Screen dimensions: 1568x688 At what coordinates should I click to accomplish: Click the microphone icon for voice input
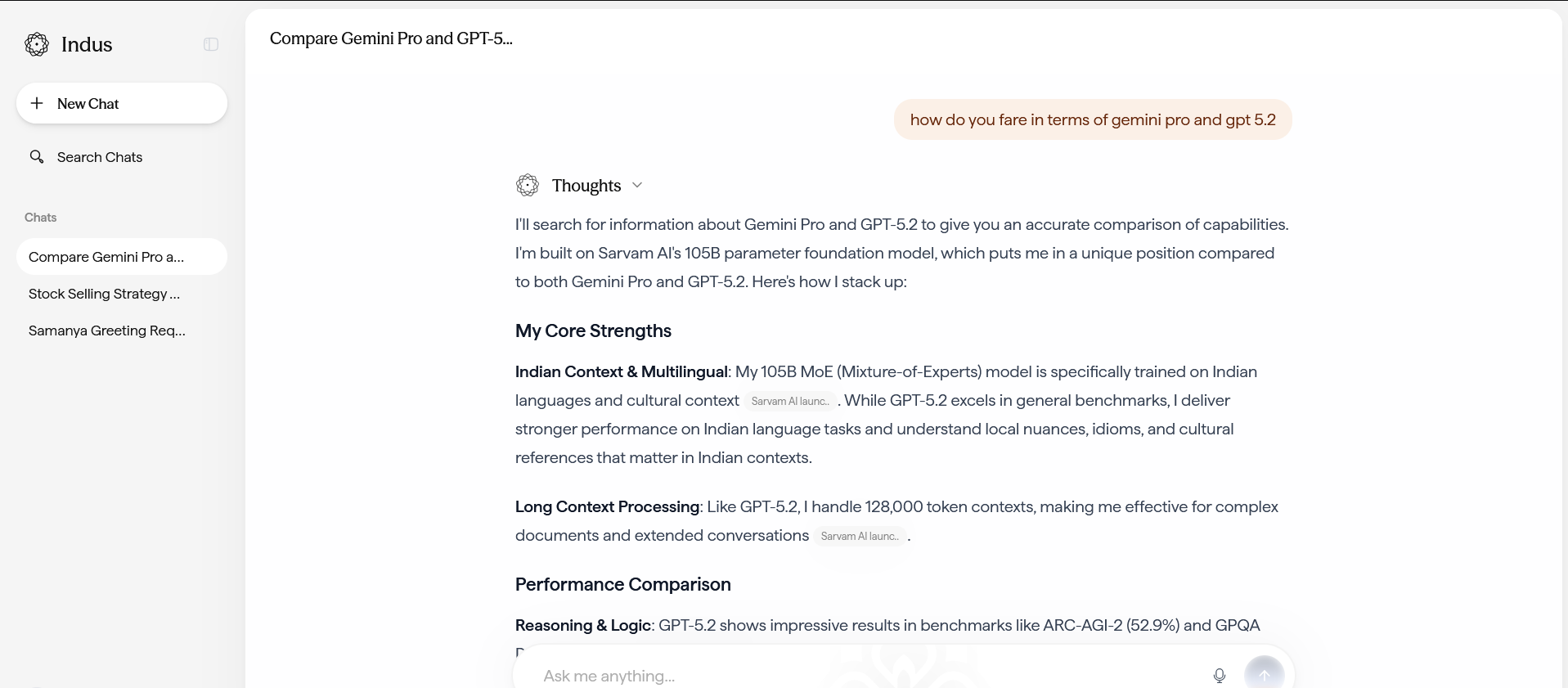(x=1219, y=675)
